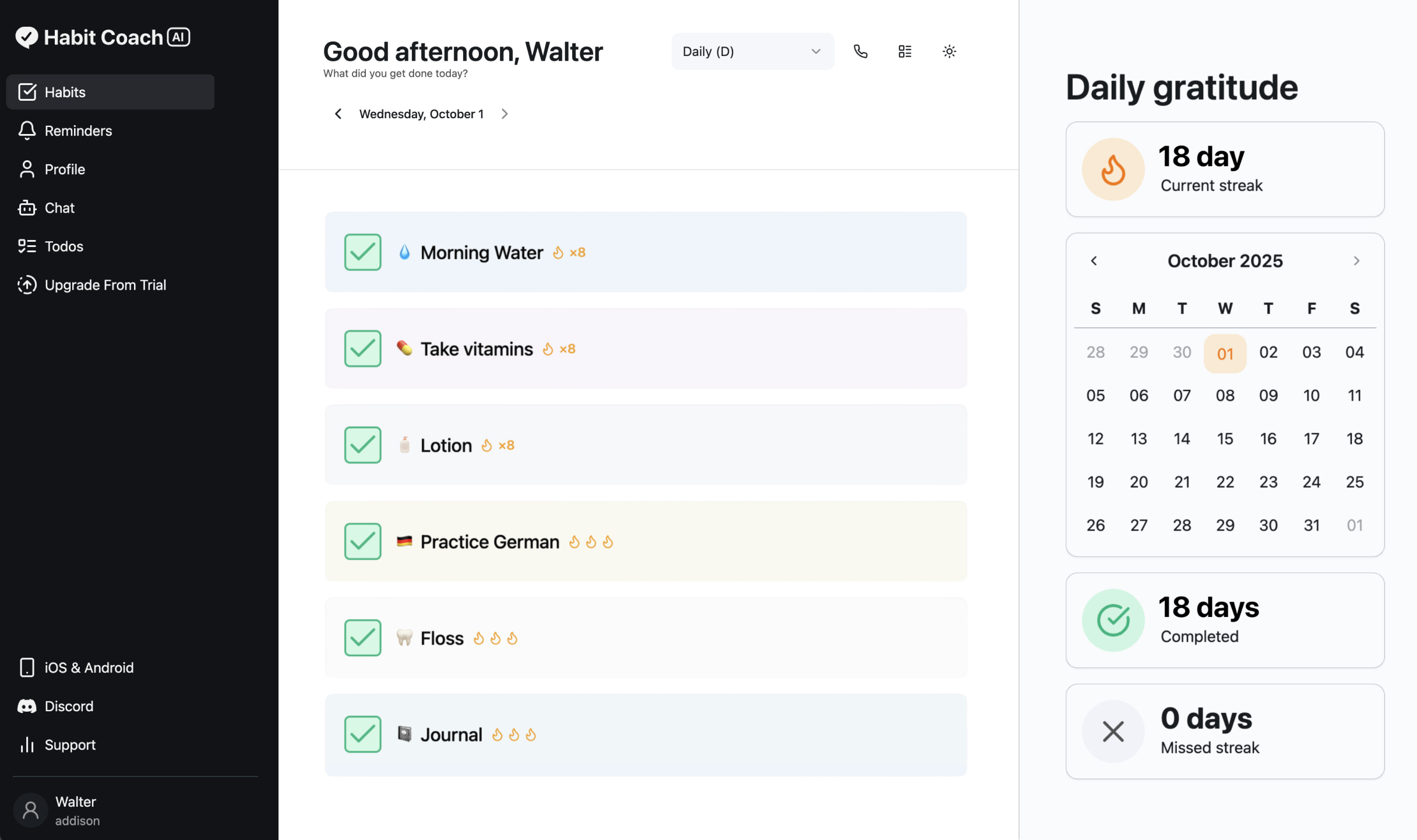Go to previous month in calendar
The width and height of the screenshot is (1417, 840).
1094,261
